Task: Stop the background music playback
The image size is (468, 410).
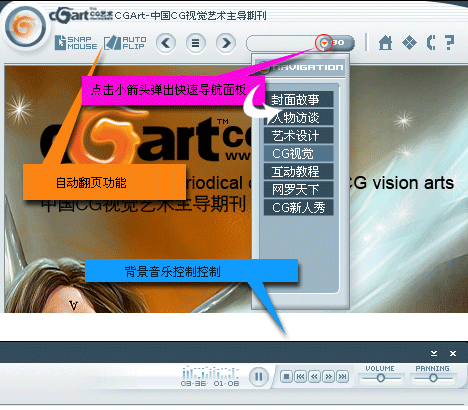Action: [286, 377]
